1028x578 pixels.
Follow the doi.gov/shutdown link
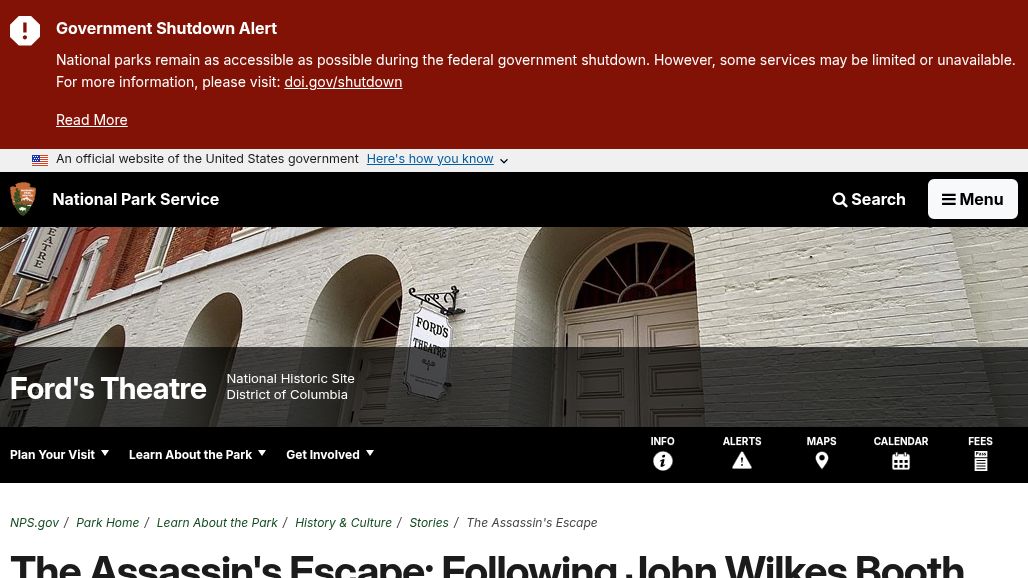click(x=343, y=82)
